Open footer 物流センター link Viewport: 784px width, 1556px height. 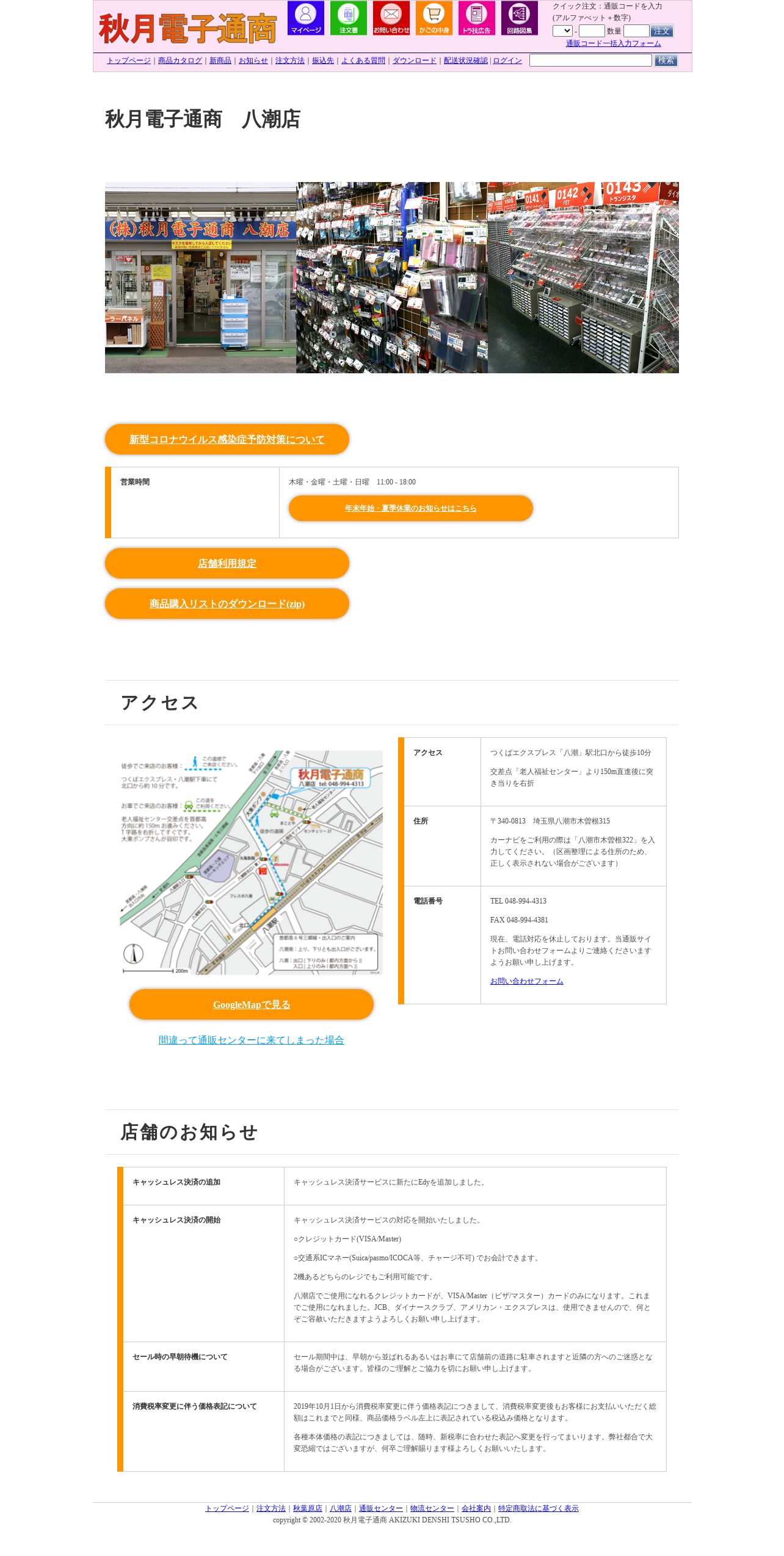(432, 1508)
